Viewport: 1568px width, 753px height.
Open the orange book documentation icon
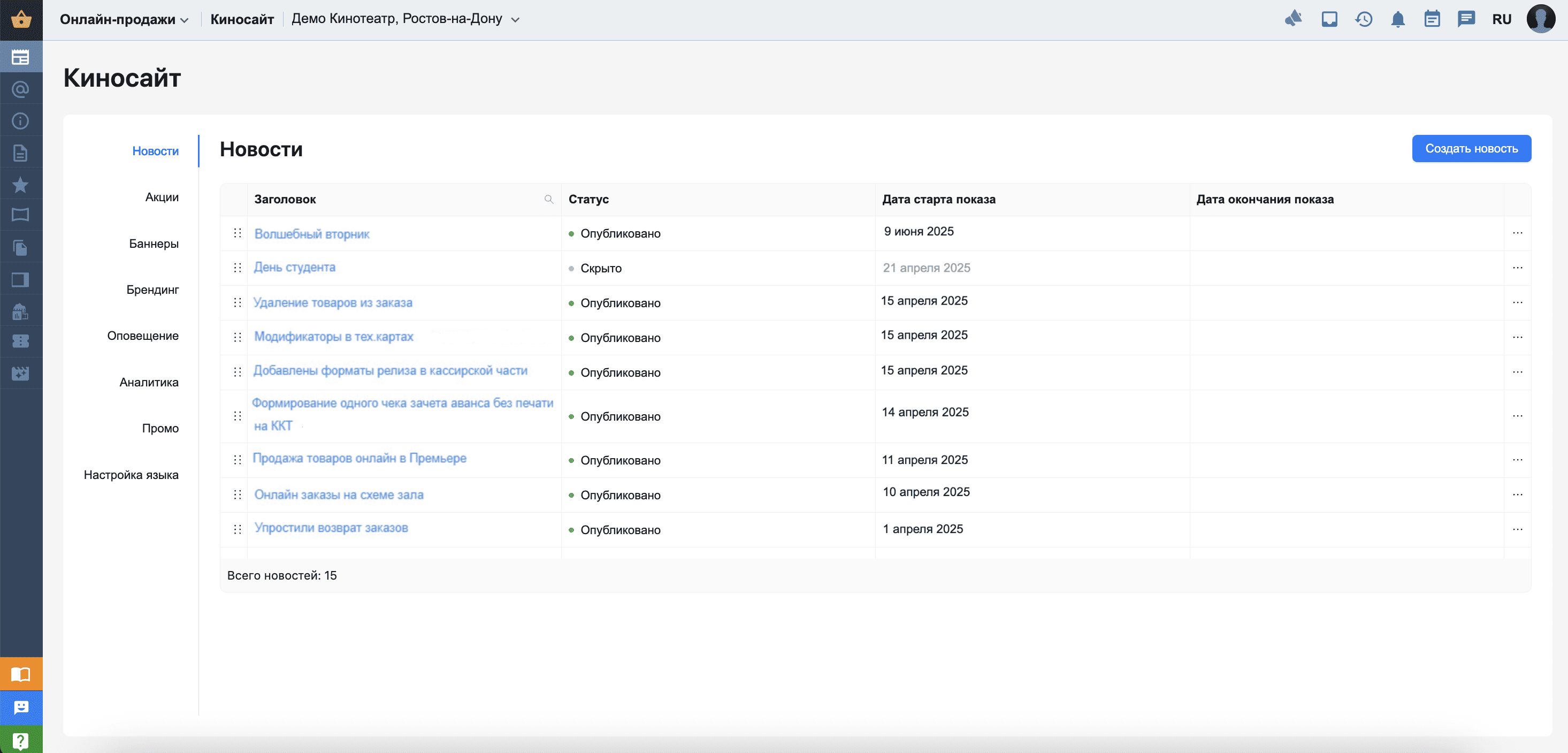(x=21, y=674)
